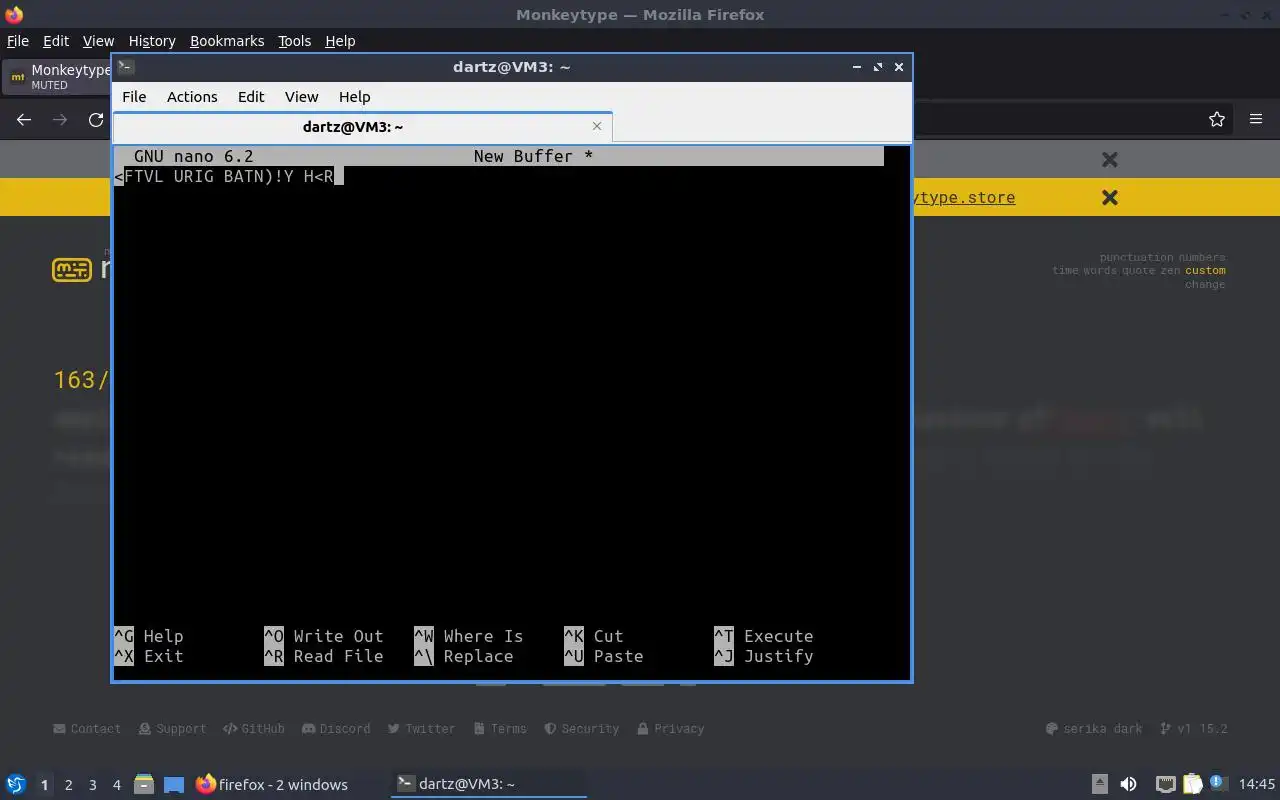Click change custom text button
Screen dimensions: 1280x800
(1205, 284)
